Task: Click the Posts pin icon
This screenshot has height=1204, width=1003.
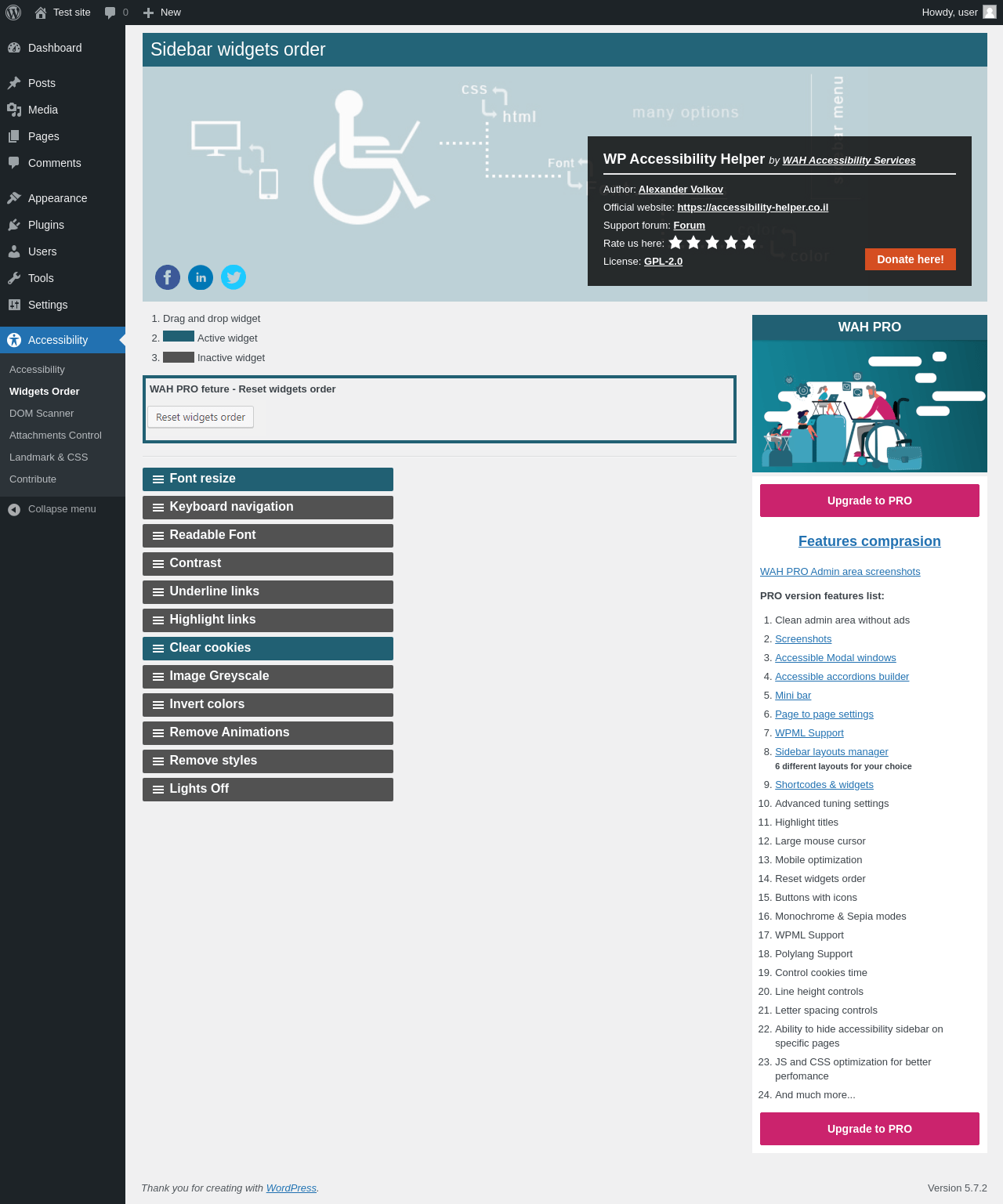Action: point(14,83)
